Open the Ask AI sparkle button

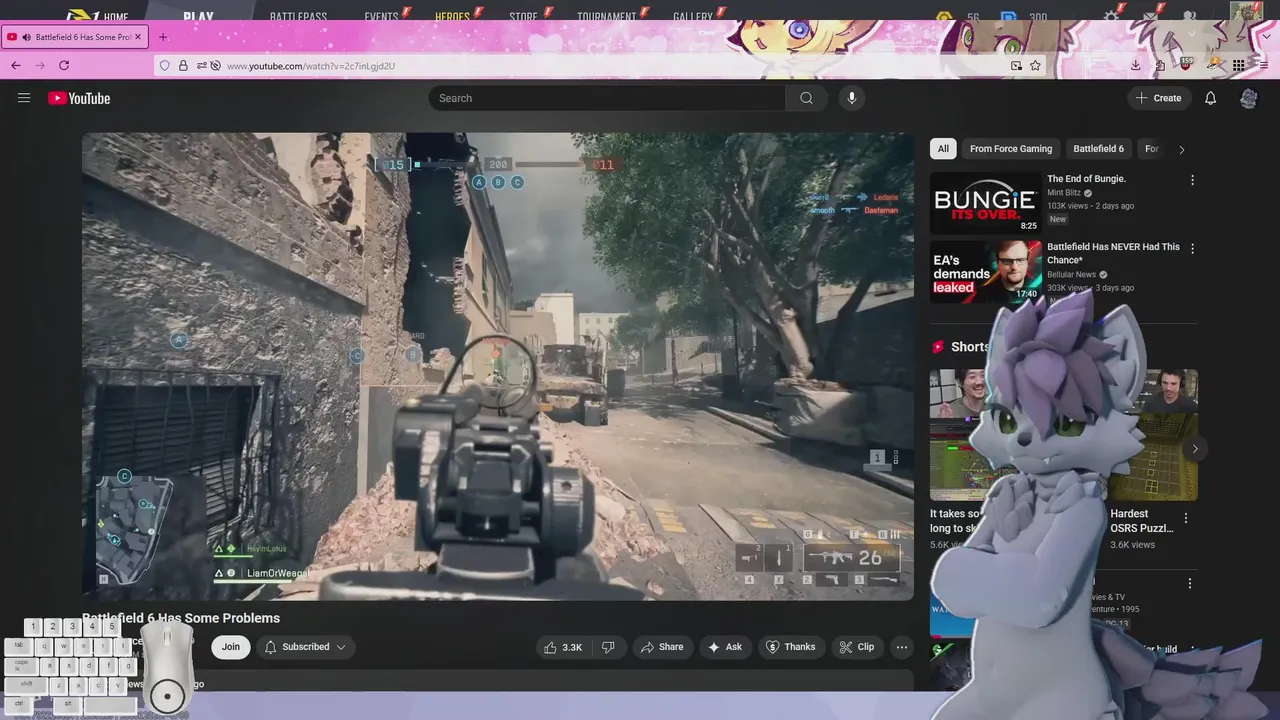725,647
